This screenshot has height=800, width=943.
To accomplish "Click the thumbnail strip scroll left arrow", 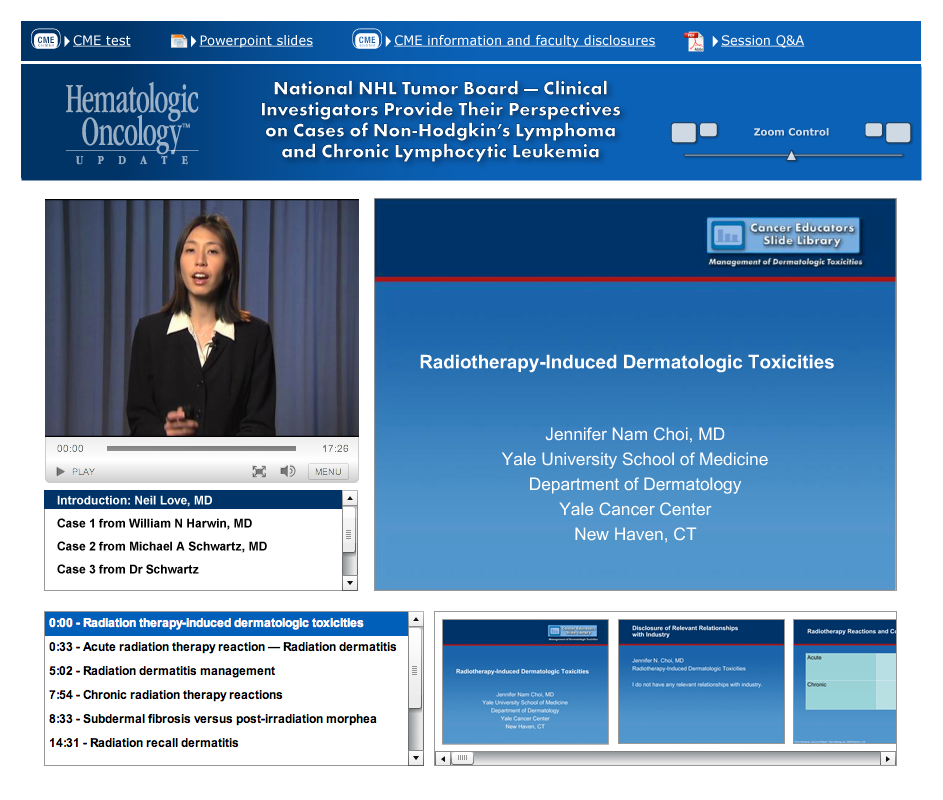I will [x=443, y=758].
